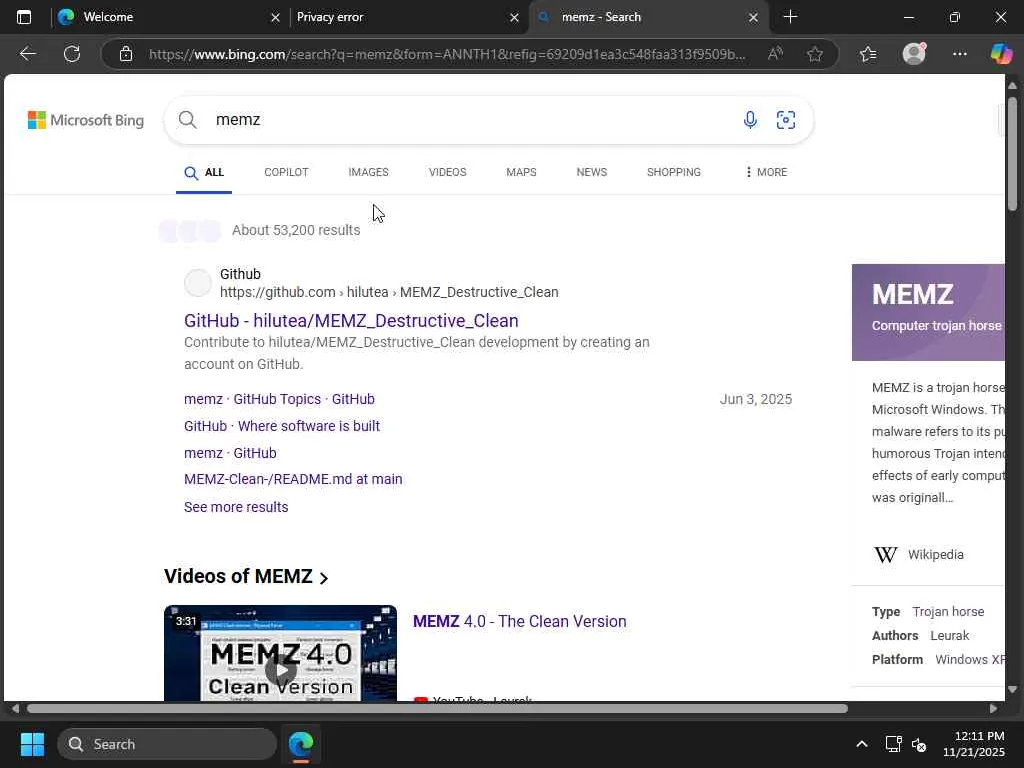Switch to VIDEOS results tab
The image size is (1024, 768).
(447, 172)
